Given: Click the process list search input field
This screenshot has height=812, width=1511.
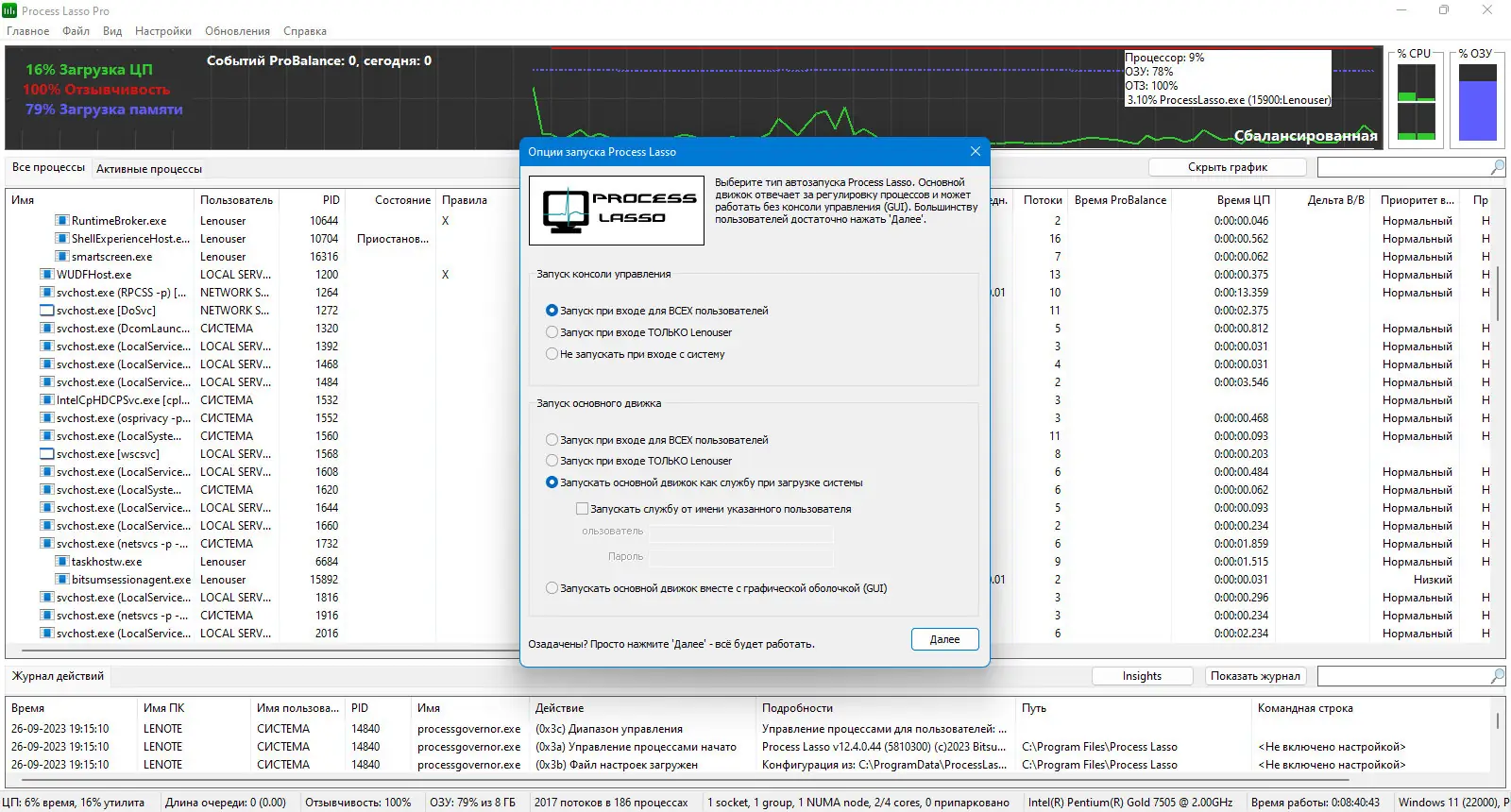Looking at the screenshot, I should (1403, 167).
